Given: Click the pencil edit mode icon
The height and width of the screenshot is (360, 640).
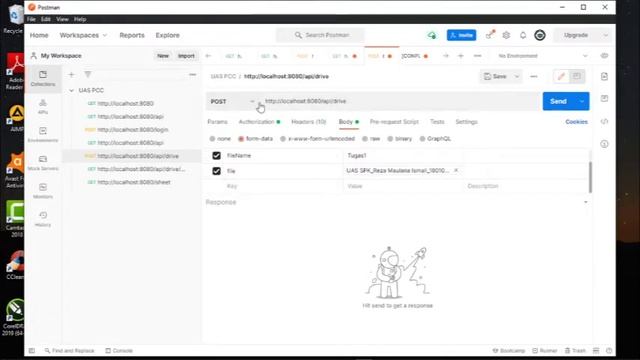Looking at the screenshot, I should coord(561,76).
